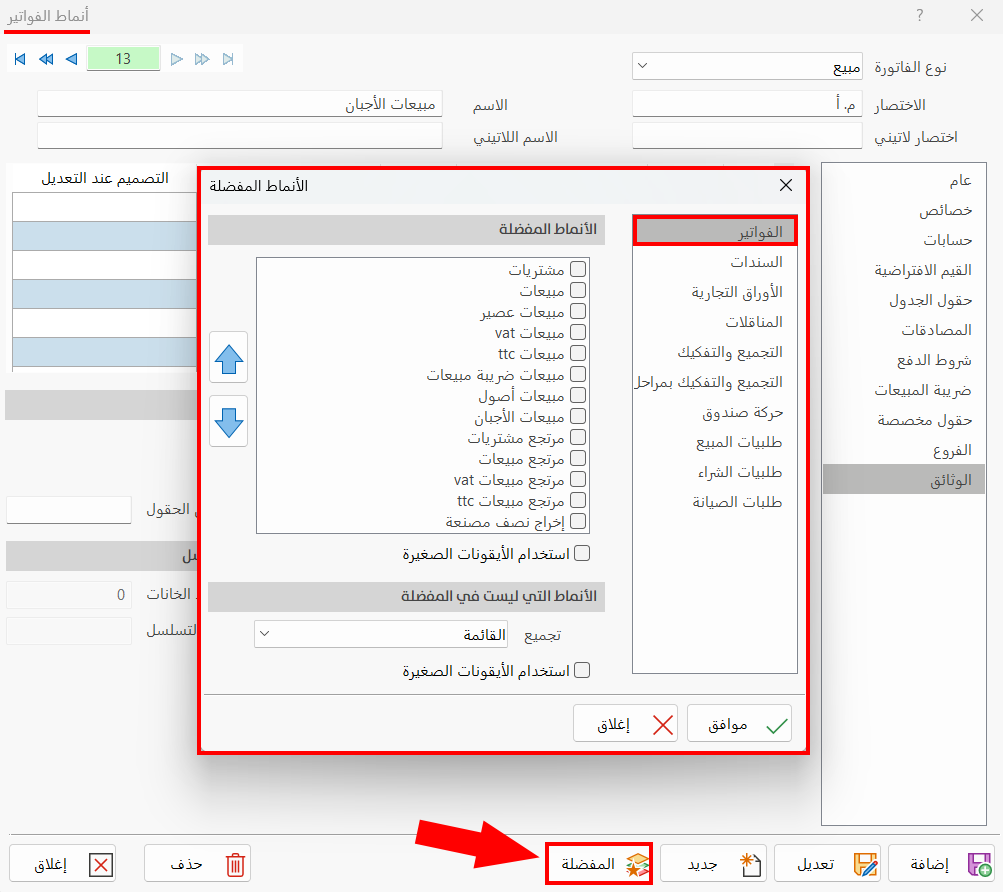Check the مبيعات vat checkbox

578,333
